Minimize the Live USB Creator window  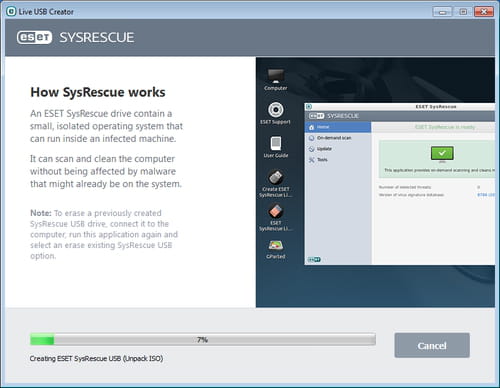(x=443, y=12)
